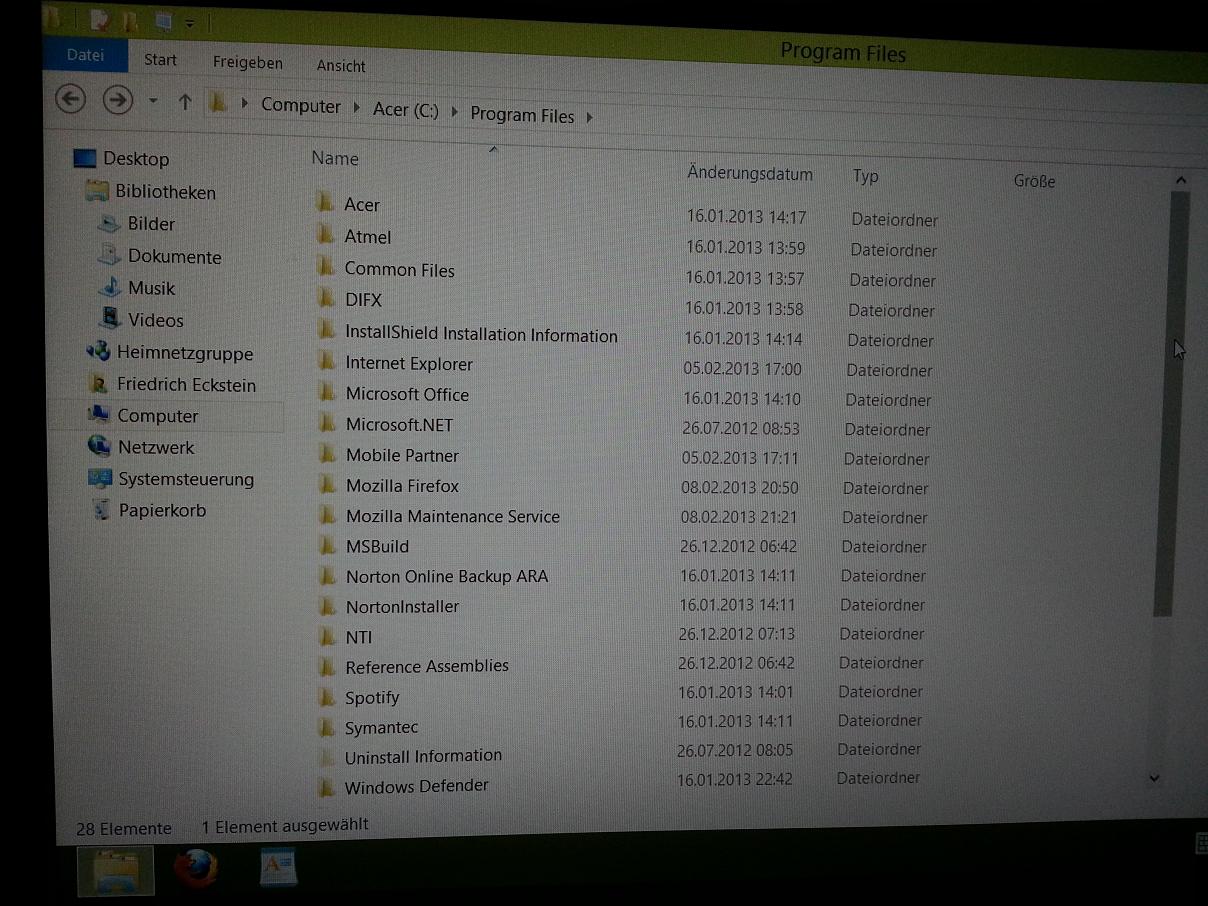The height and width of the screenshot is (906, 1208).
Task: Open the Datei ribbon tab
Action: coord(85,56)
